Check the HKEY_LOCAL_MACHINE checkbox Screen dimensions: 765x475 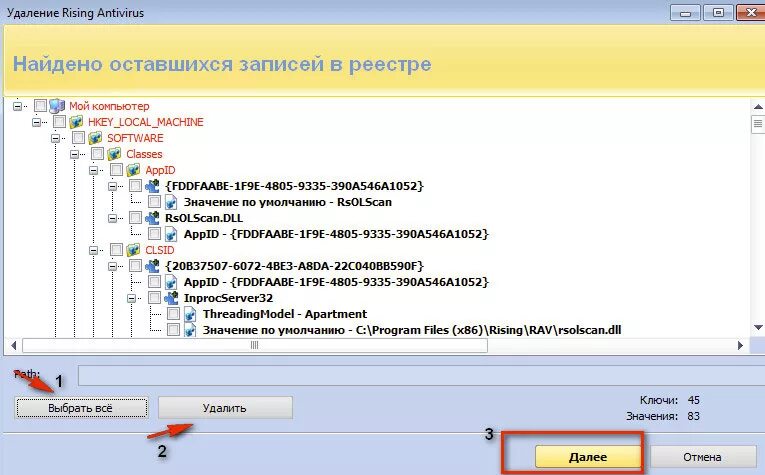coord(59,121)
